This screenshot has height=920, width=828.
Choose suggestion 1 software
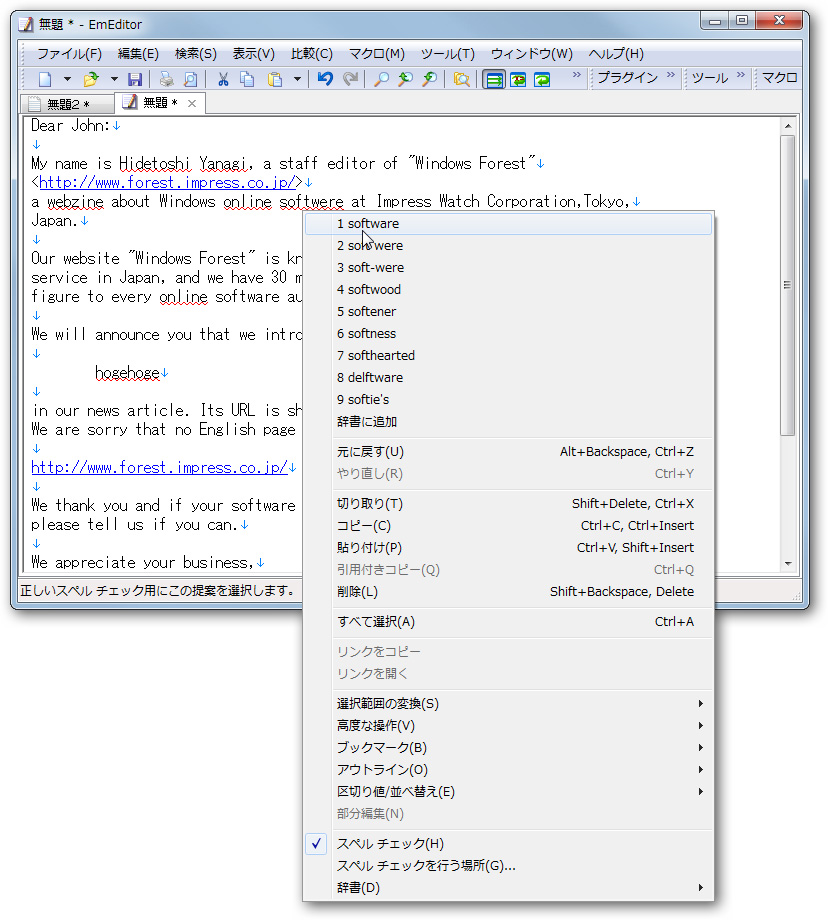coord(508,224)
